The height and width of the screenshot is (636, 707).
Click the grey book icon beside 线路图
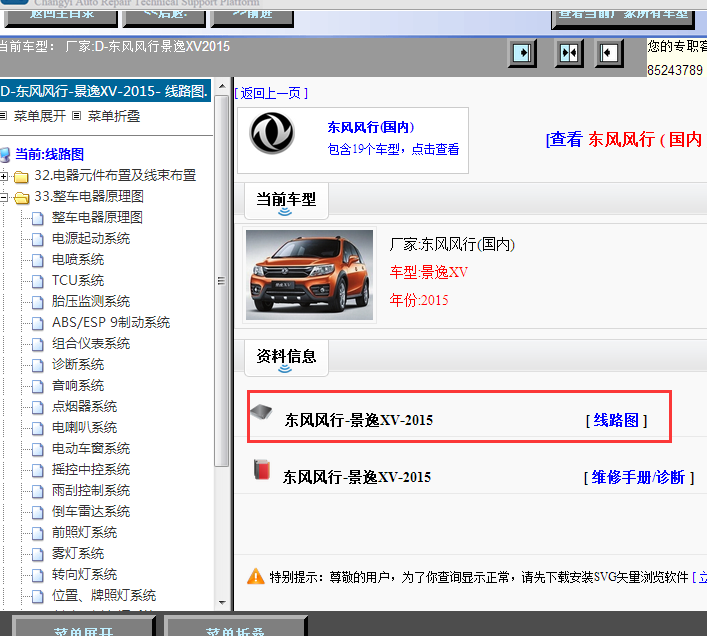262,412
